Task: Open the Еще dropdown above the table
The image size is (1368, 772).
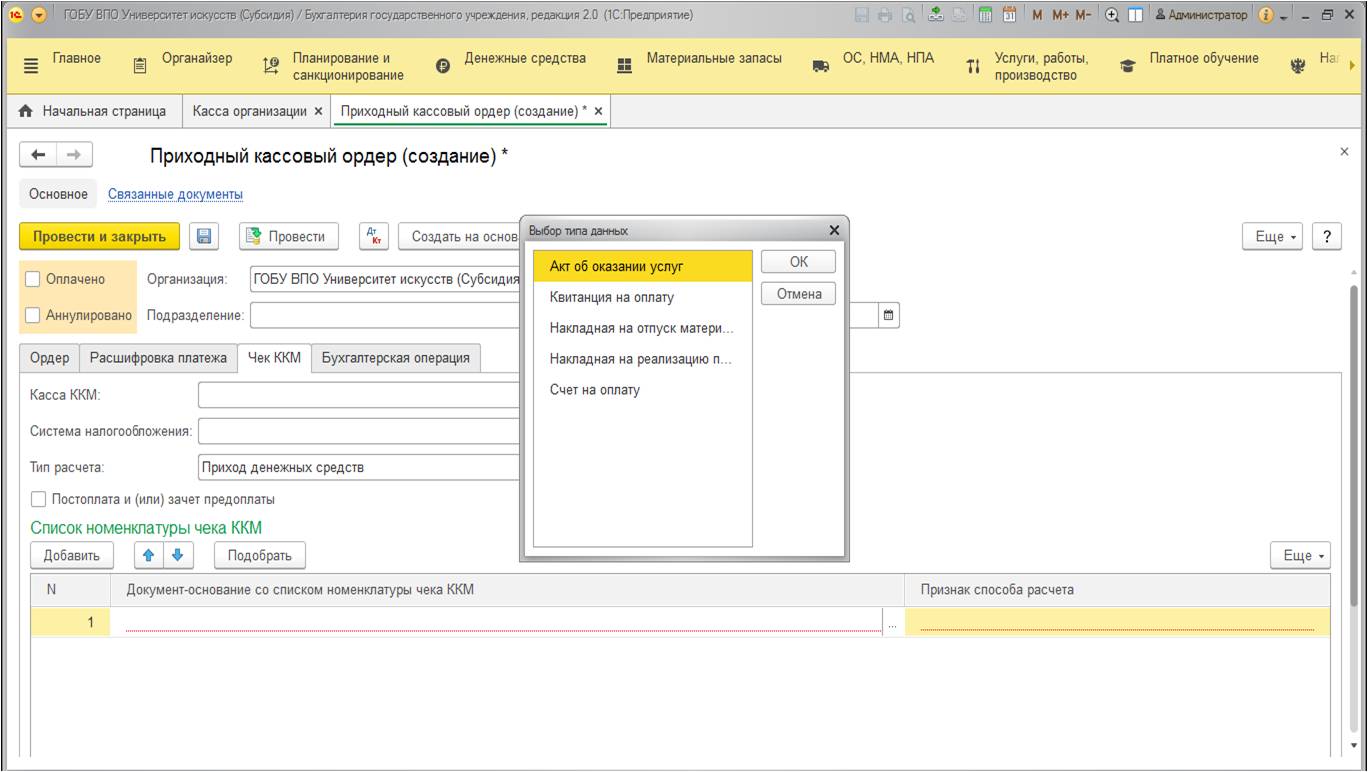Action: click(1300, 555)
